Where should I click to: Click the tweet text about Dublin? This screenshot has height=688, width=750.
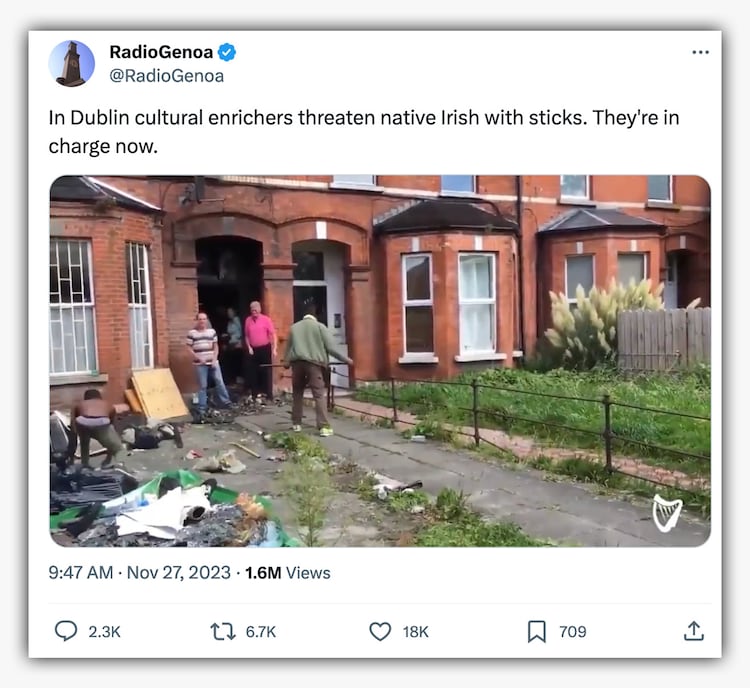[364, 132]
